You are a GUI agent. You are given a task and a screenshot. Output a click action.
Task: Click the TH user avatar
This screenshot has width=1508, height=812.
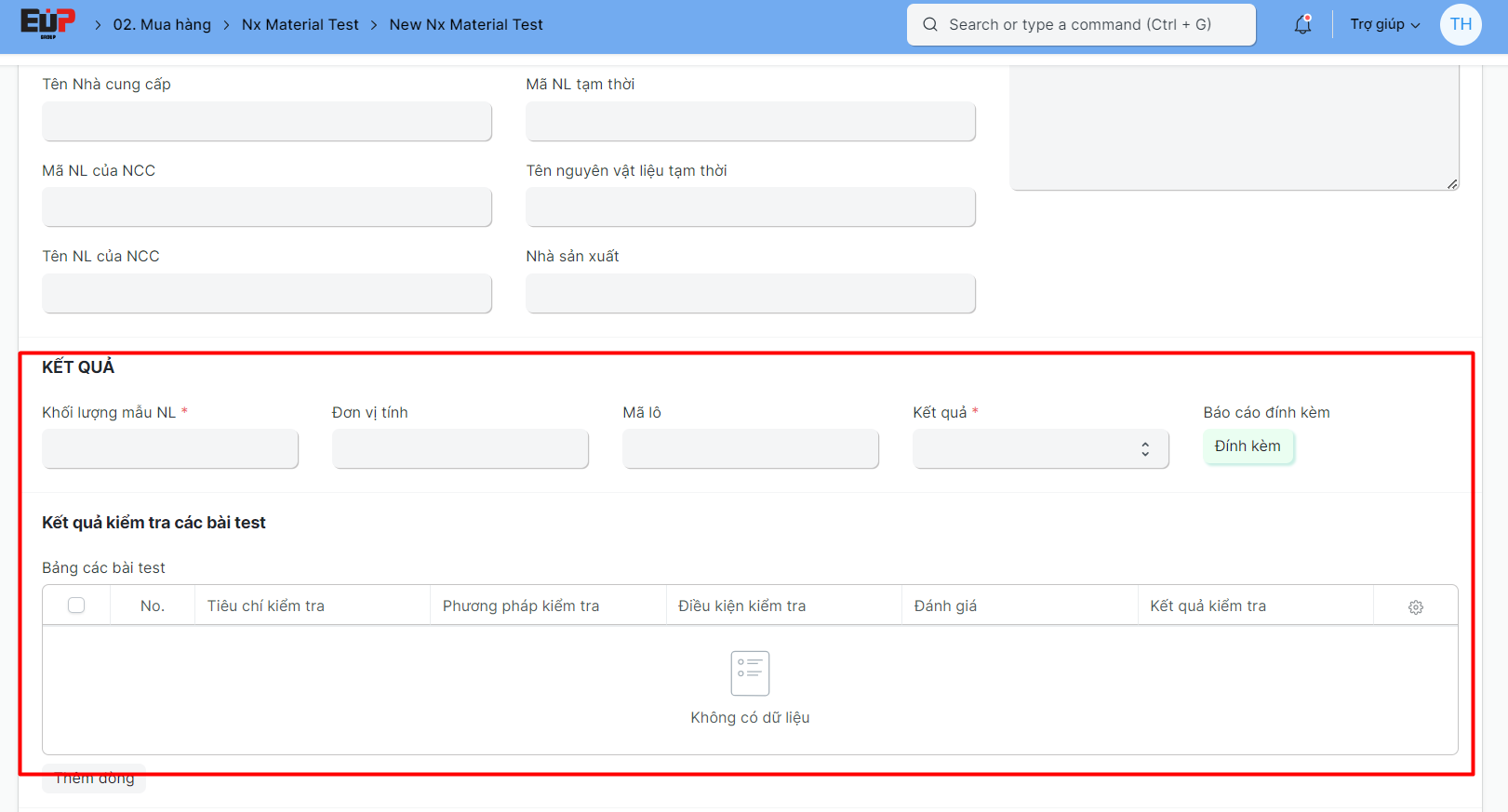tap(1461, 25)
